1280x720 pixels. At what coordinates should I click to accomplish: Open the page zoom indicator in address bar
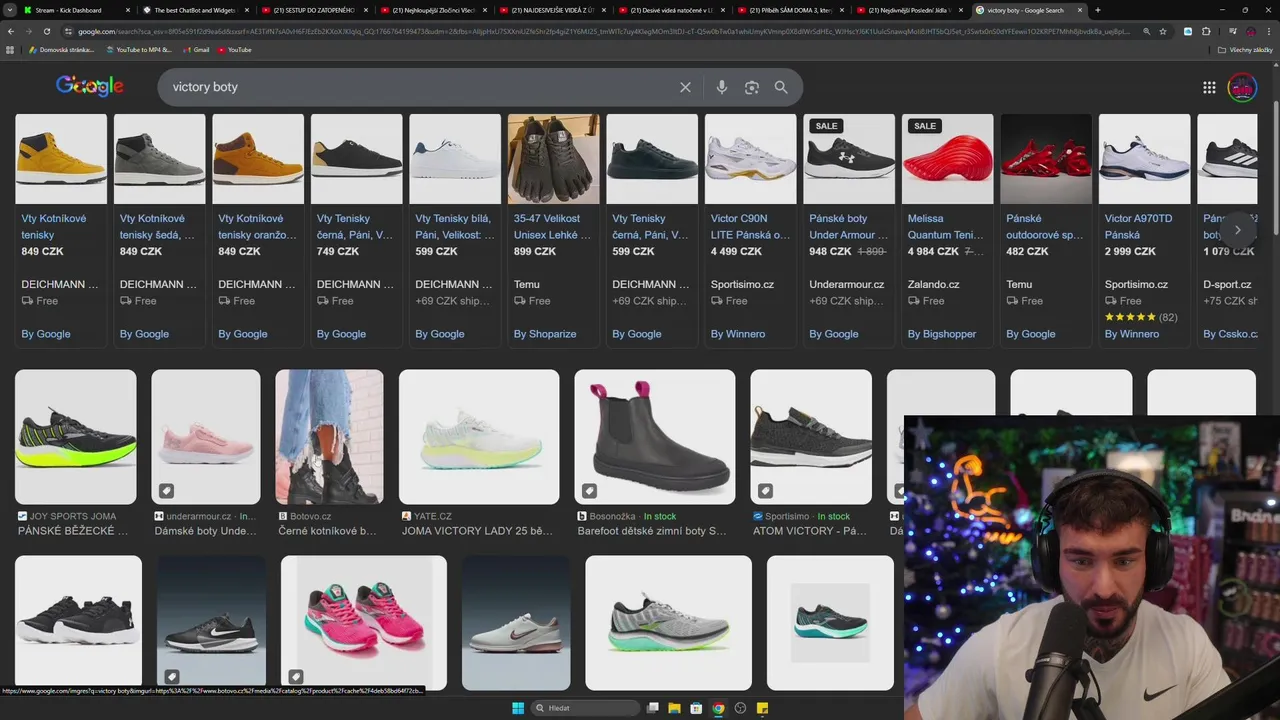point(1146,31)
